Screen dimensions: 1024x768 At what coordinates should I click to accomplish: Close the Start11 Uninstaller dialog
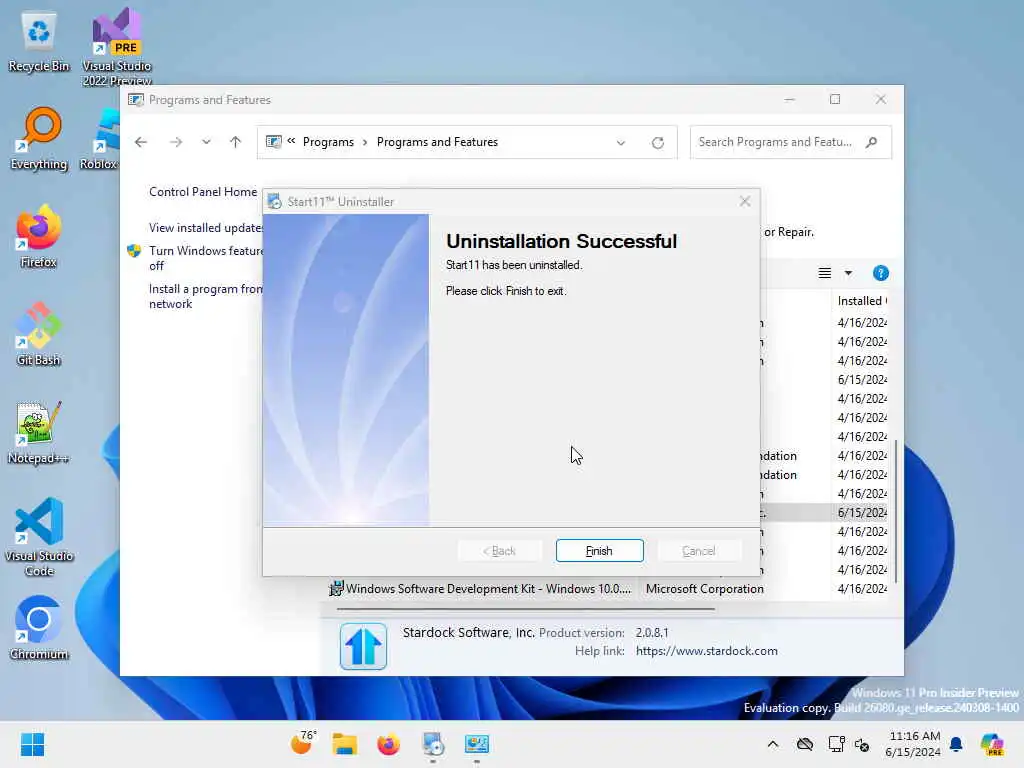744,201
